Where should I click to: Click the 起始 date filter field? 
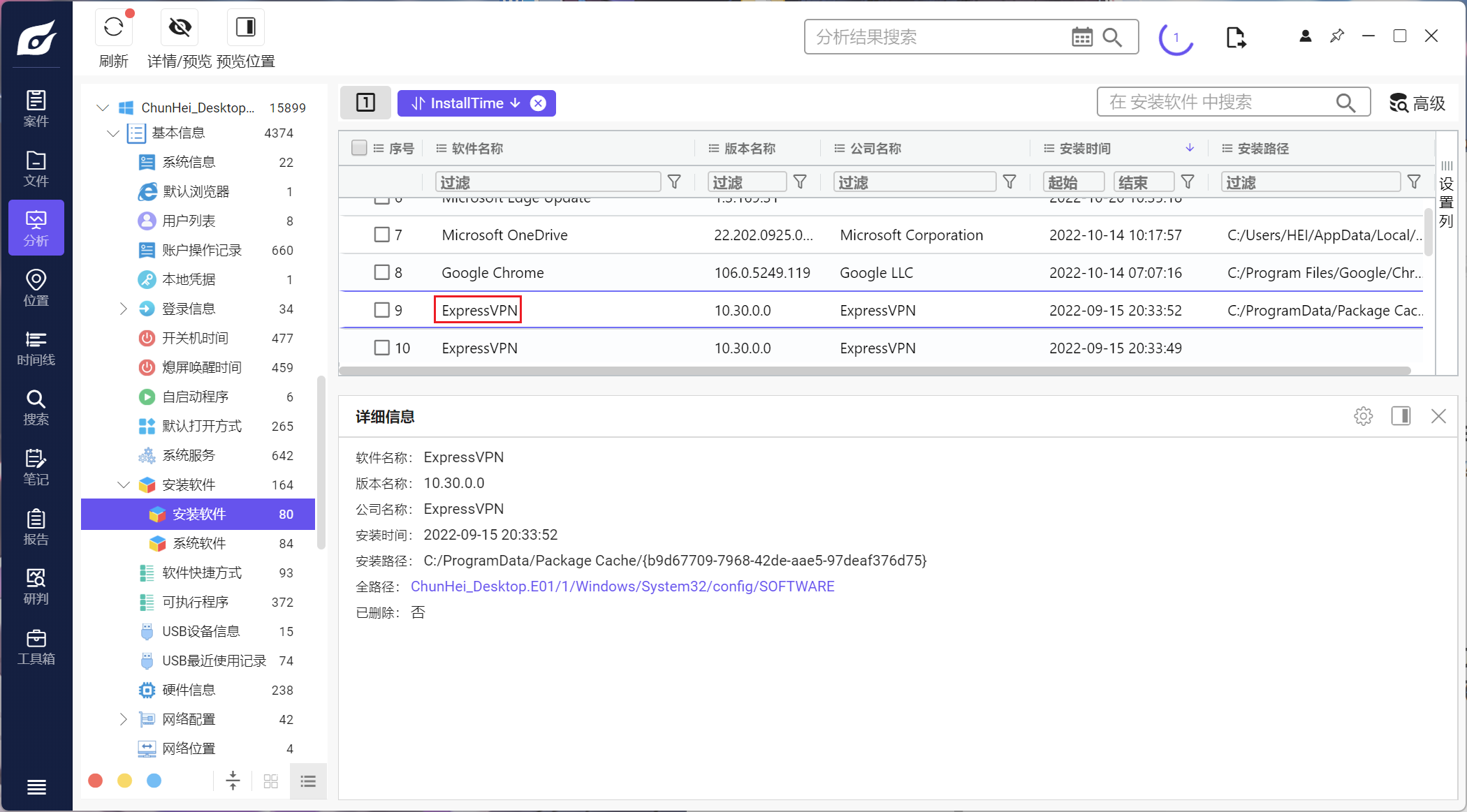(x=1074, y=182)
